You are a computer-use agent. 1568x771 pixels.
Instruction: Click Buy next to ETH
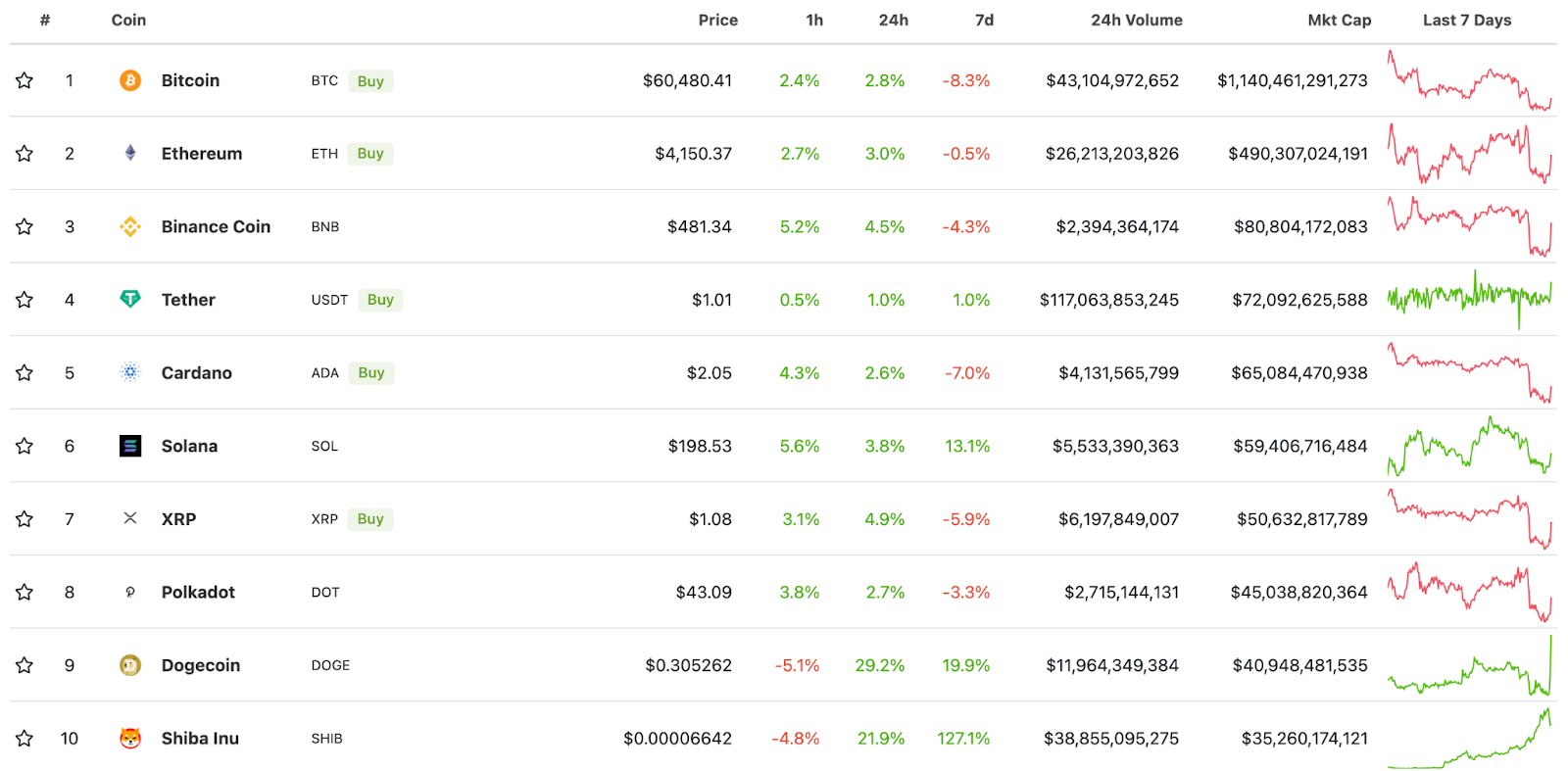pyautogui.click(x=370, y=153)
